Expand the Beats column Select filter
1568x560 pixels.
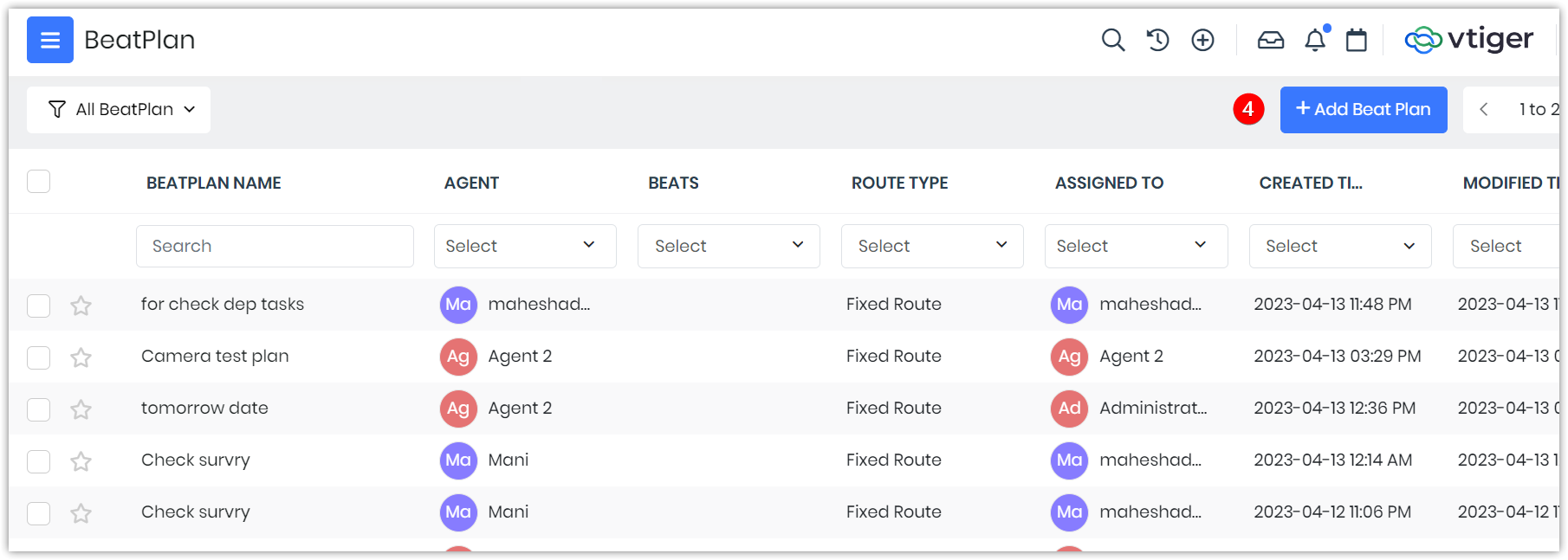coord(729,246)
